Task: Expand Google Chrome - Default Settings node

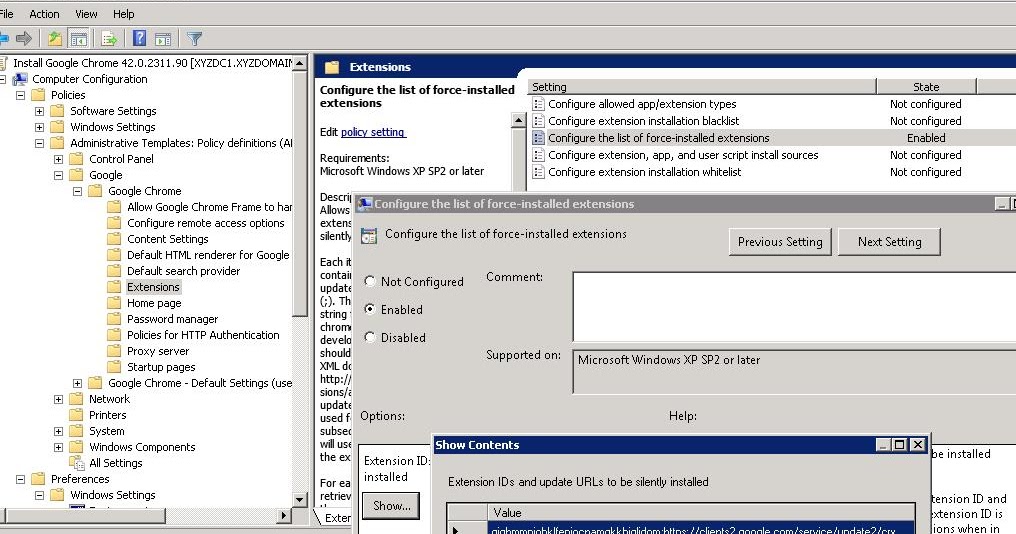Action: point(77,383)
